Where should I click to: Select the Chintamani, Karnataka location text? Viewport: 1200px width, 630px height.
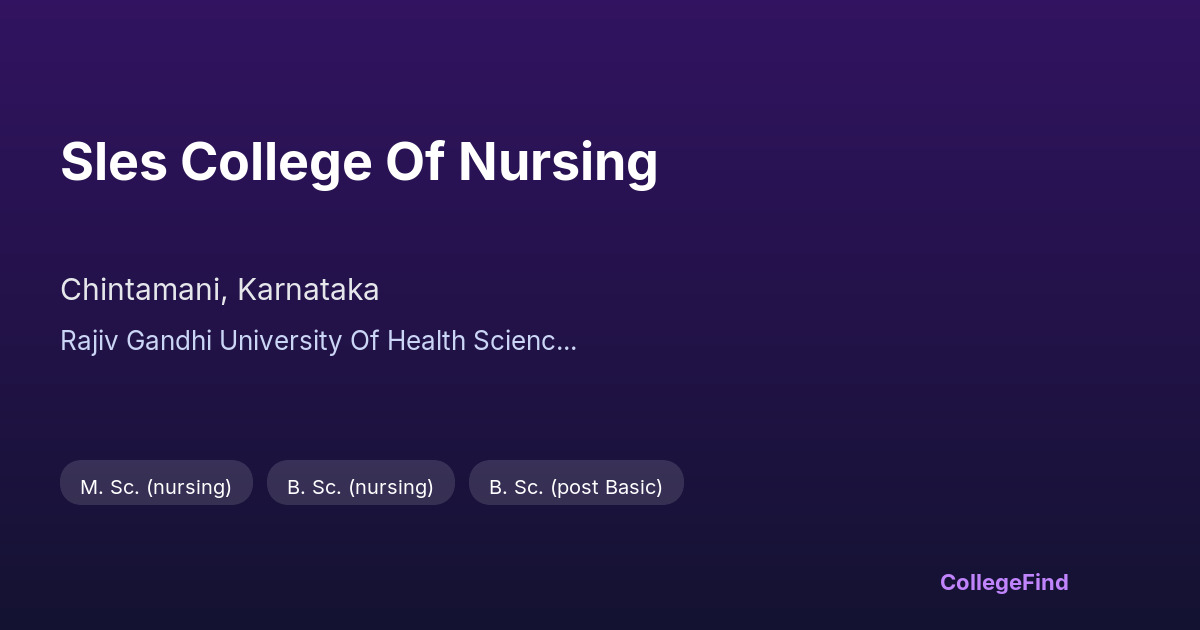[x=219, y=290]
